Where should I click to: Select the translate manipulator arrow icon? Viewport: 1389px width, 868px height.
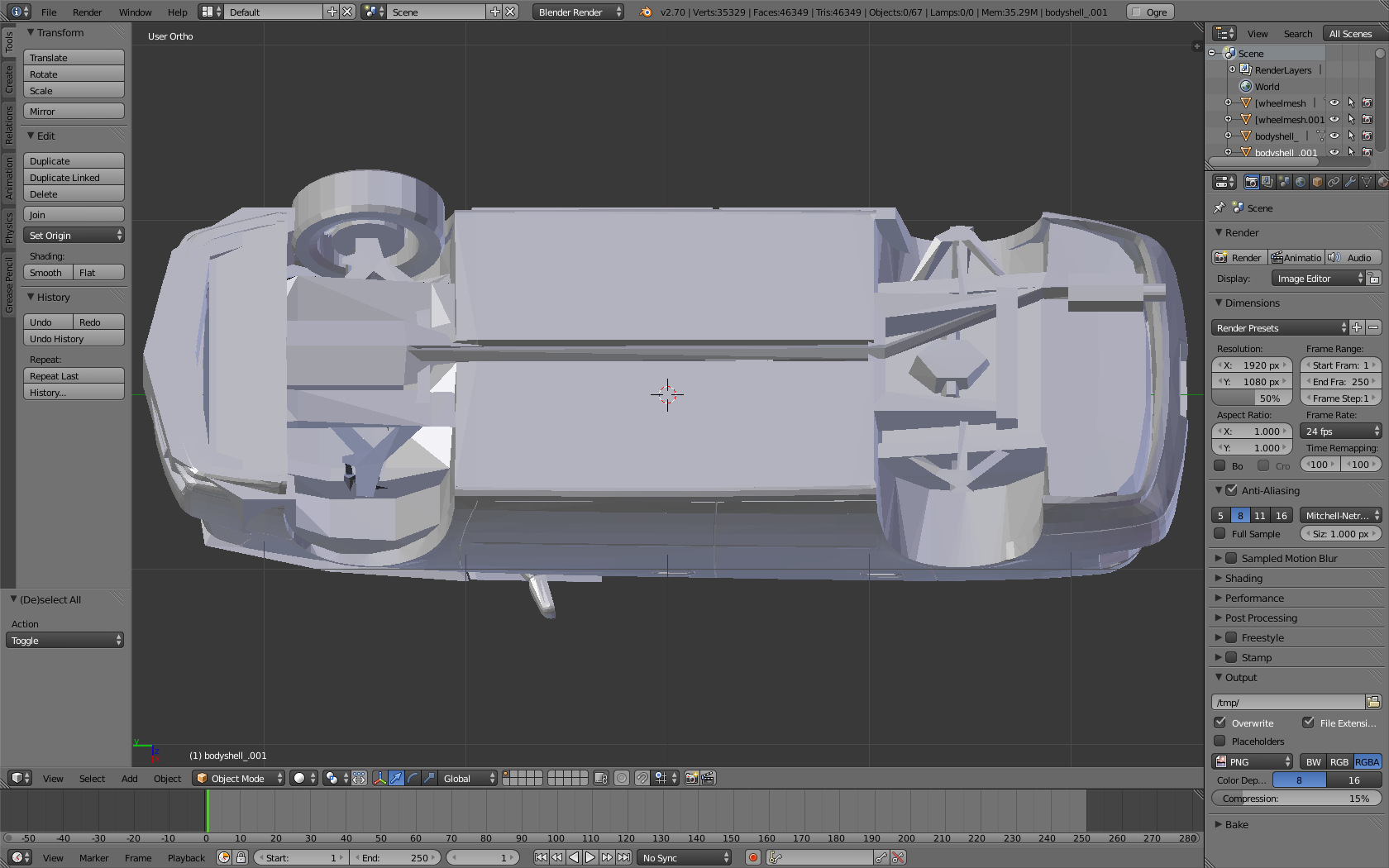[396, 778]
